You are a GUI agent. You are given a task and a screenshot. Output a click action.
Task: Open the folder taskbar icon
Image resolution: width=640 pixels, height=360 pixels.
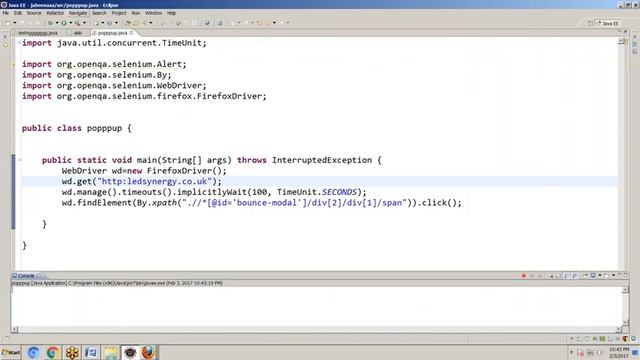pyautogui.click(x=110, y=352)
